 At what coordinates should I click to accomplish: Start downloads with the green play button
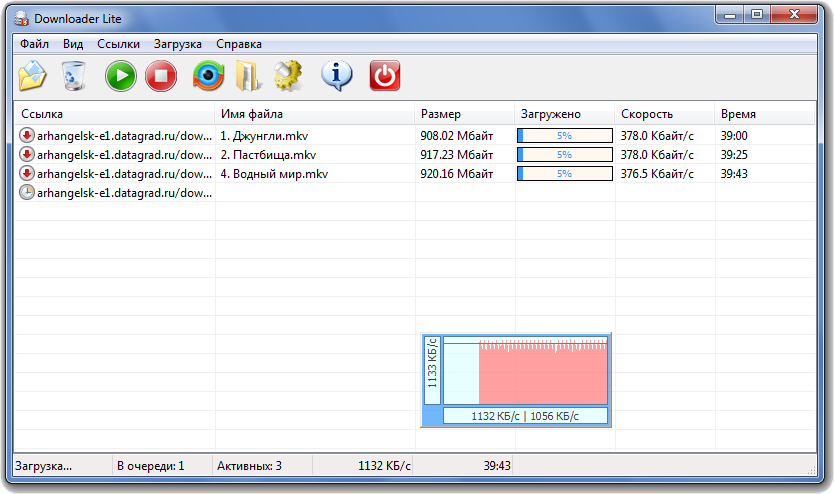121,76
